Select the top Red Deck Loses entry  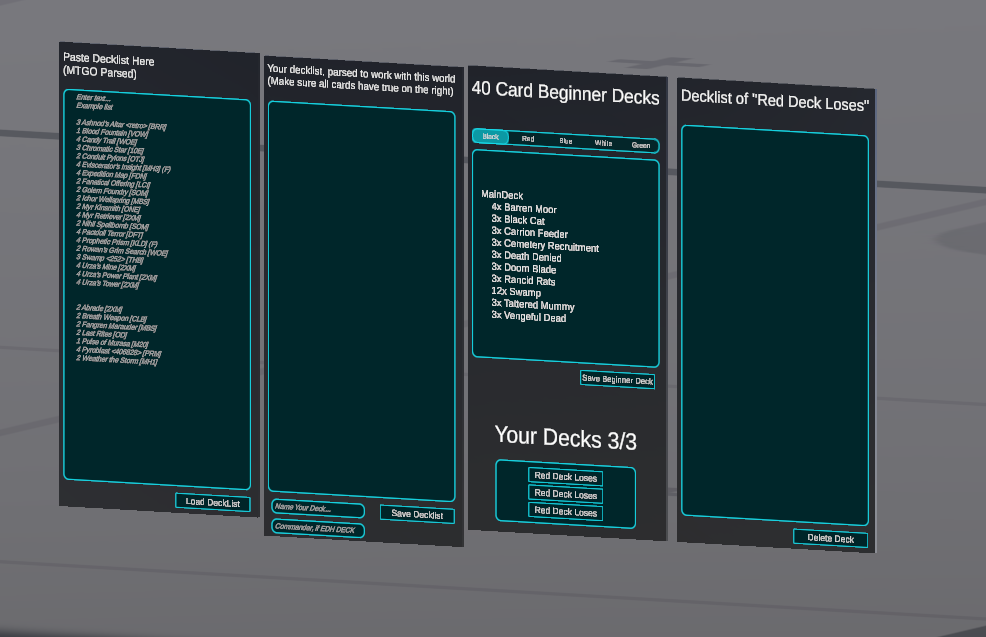[565, 477]
